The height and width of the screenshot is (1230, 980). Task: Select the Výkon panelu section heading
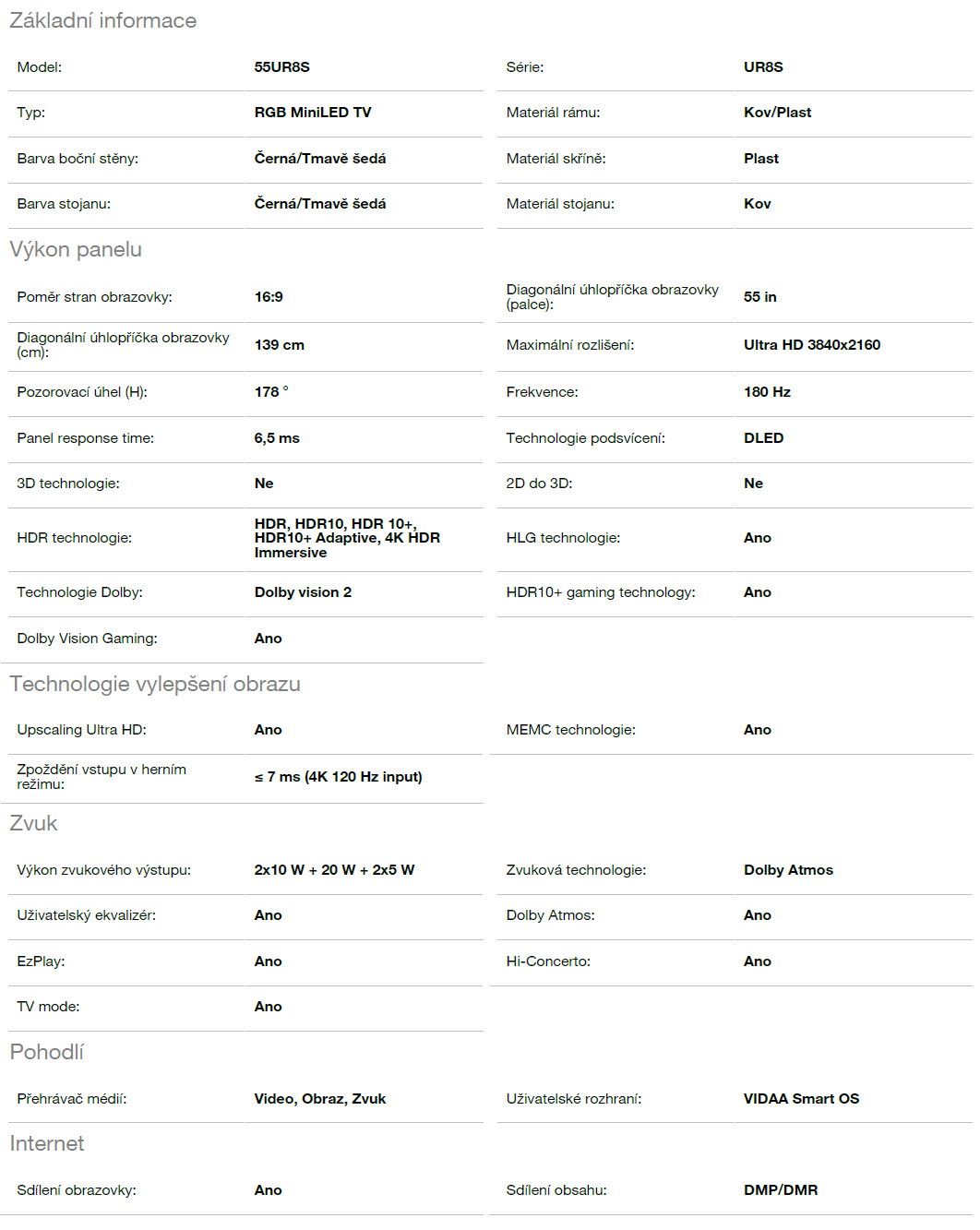point(76,249)
